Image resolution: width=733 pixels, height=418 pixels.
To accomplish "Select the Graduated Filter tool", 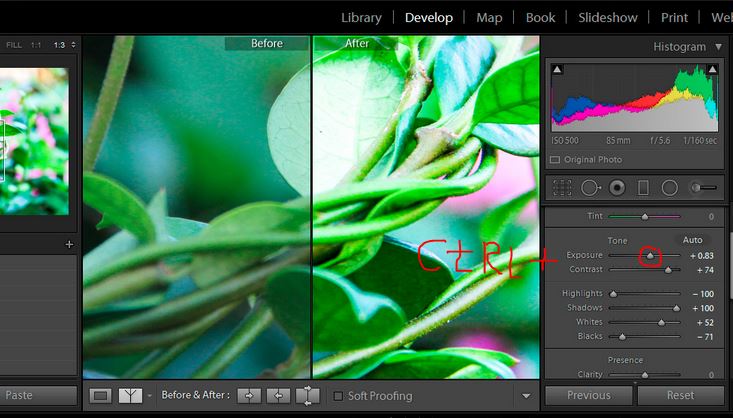I will point(643,187).
